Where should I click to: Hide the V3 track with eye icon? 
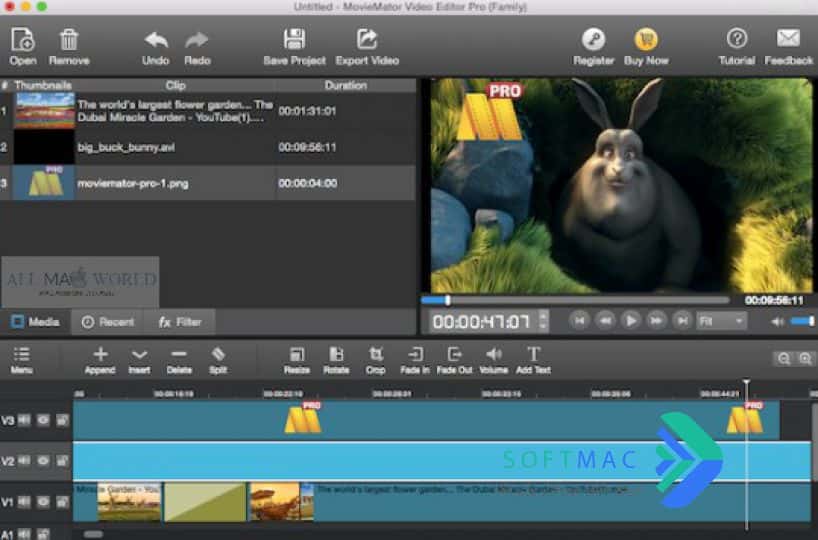[43, 420]
